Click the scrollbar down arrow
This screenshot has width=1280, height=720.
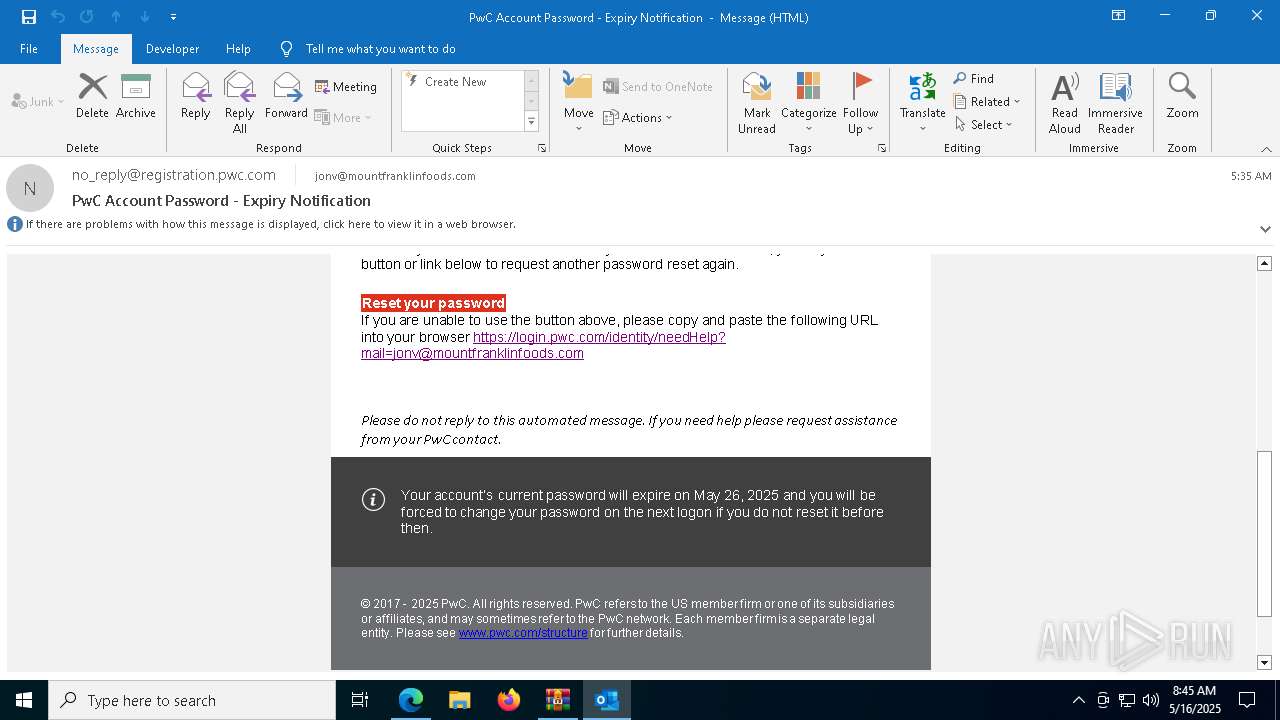coord(1264,662)
